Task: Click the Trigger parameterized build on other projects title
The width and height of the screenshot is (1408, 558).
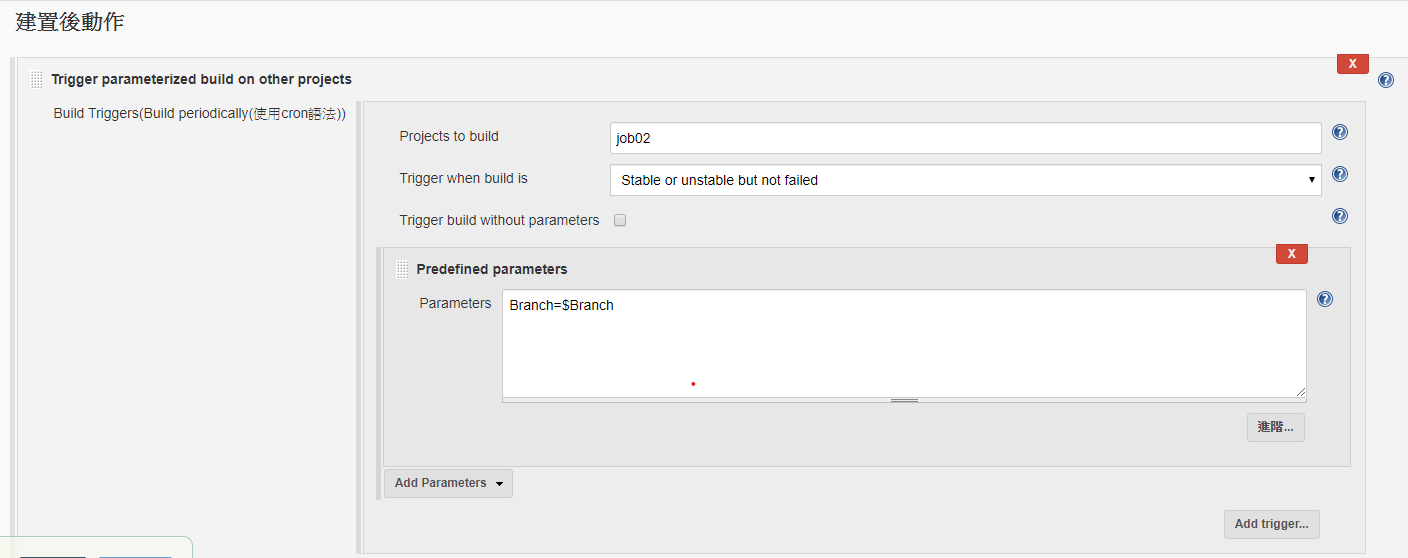Action: [201, 79]
